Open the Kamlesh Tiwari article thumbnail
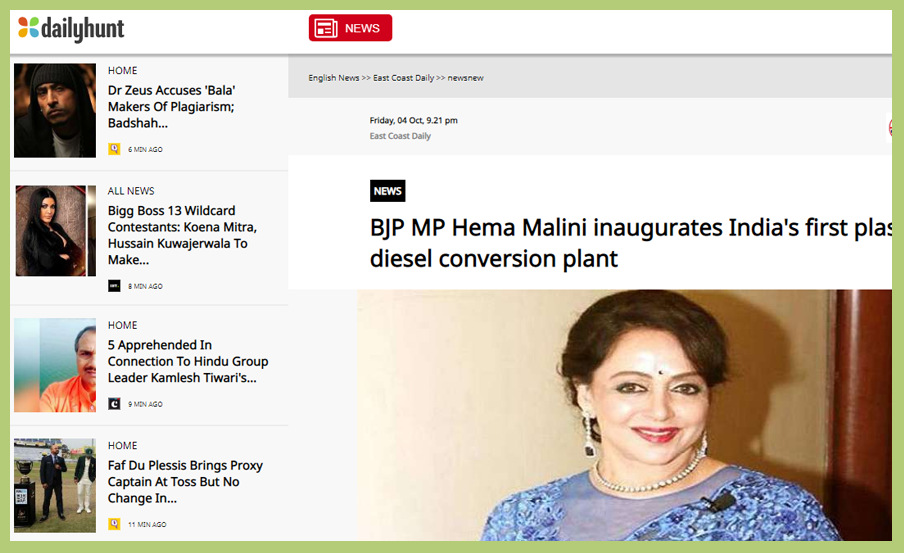This screenshot has width=904, height=553. click(x=55, y=365)
